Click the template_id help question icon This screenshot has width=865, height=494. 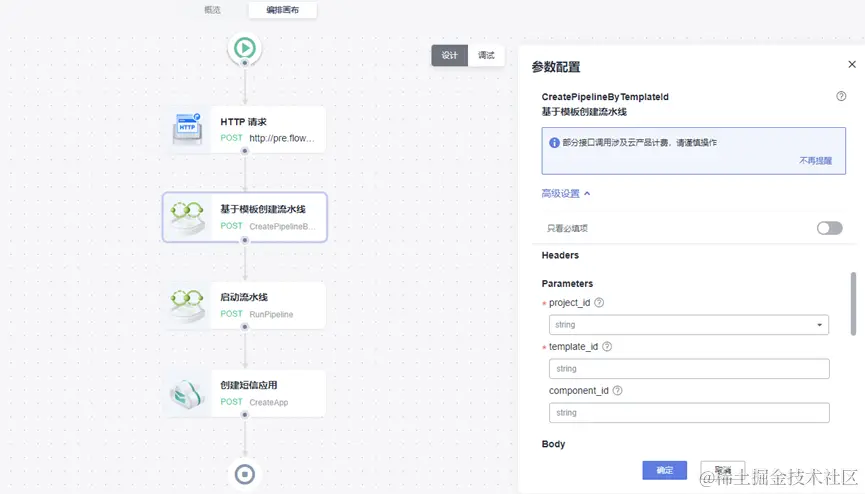[607, 347]
